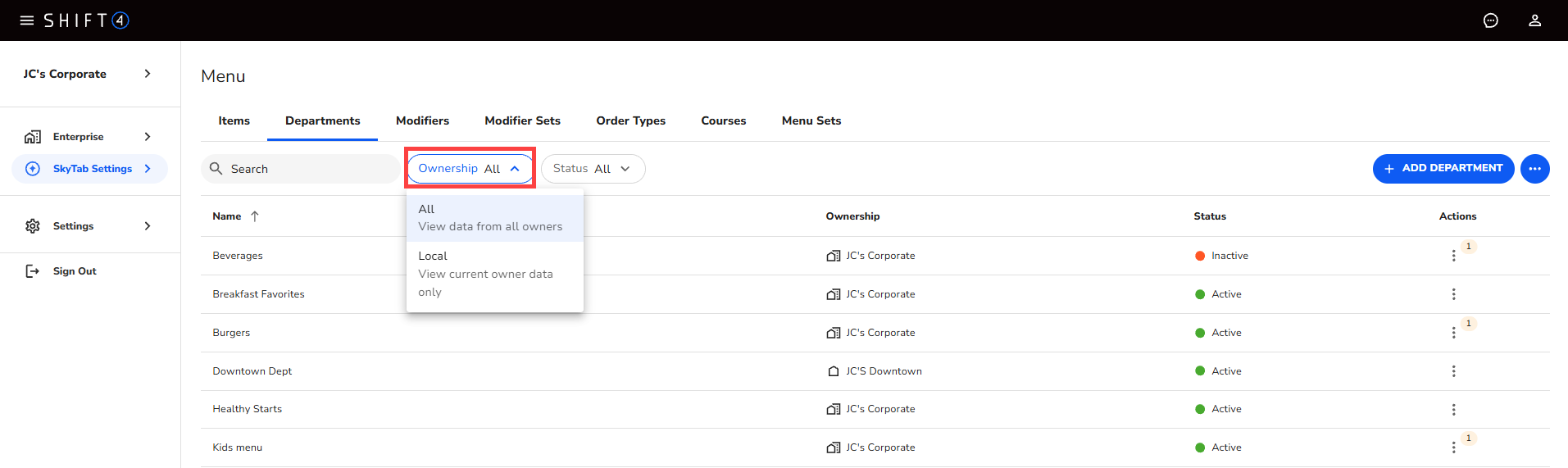Open actions menu for Downtown Dept row
Image resolution: width=1568 pixels, height=468 pixels.
pos(1453,371)
